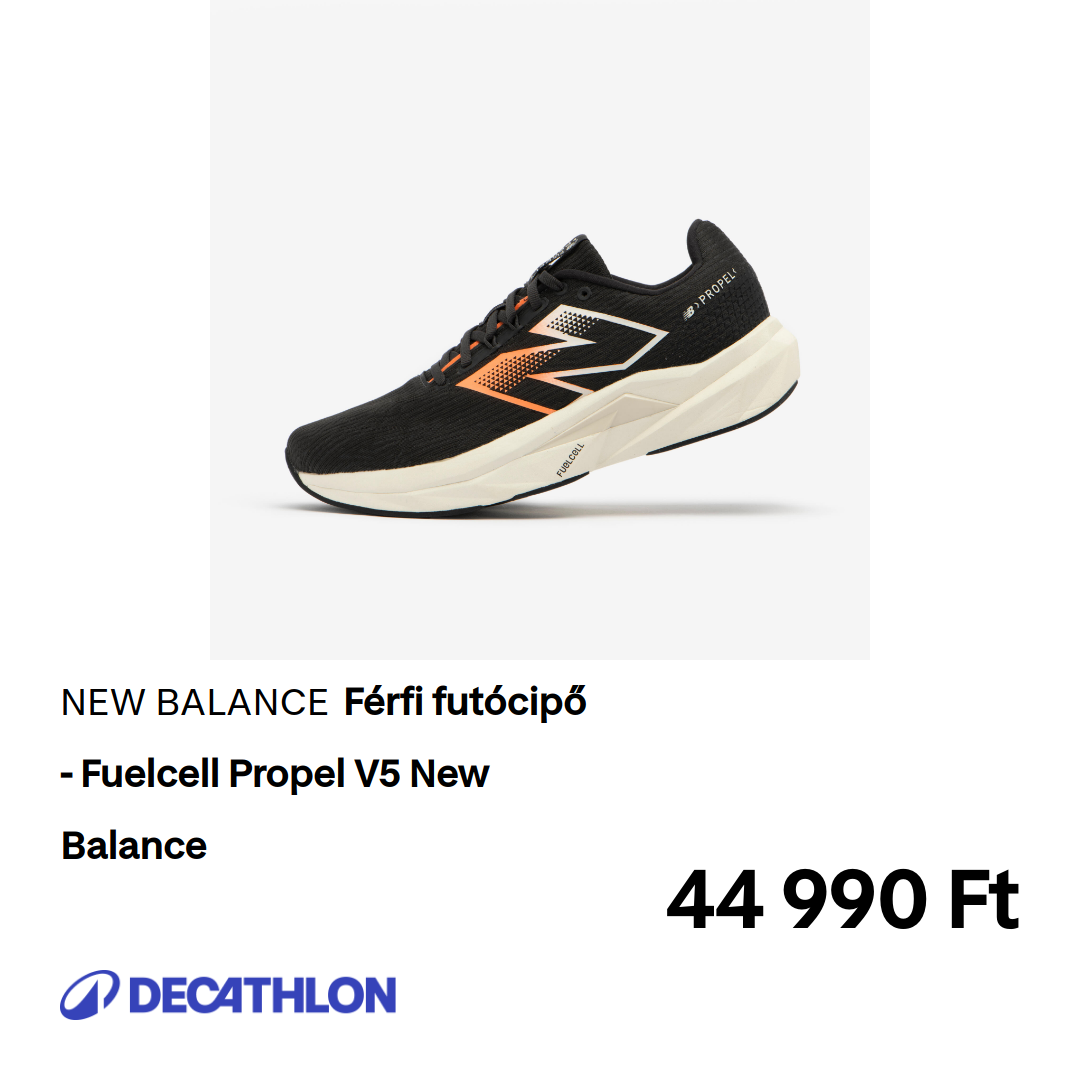1080x1080 pixels.
Task: Click the shadow beneath the shoe
Action: point(551,511)
